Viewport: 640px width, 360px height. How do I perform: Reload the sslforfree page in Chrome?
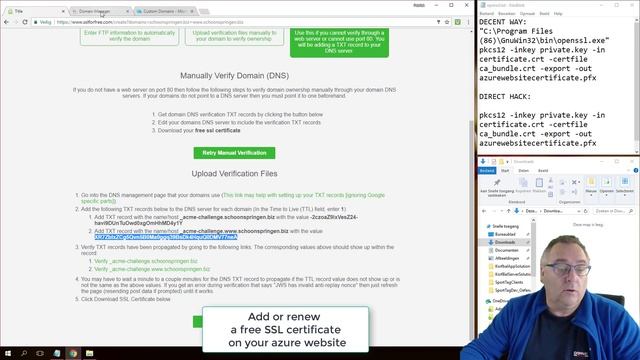pyautogui.click(x=25, y=22)
